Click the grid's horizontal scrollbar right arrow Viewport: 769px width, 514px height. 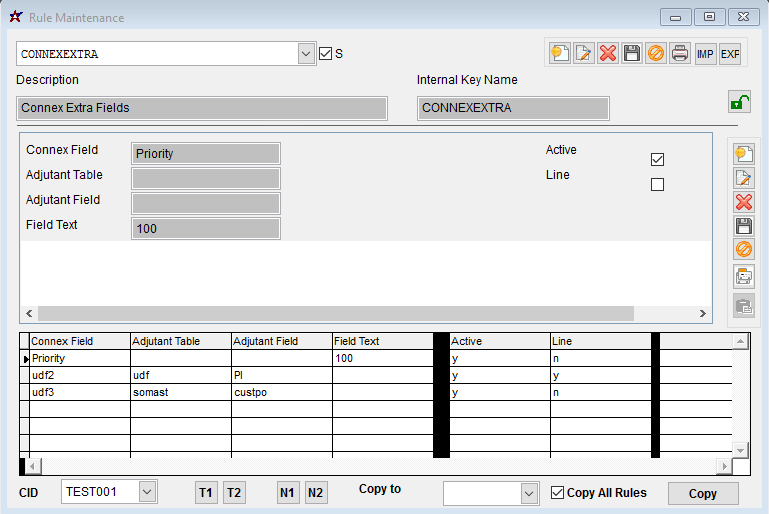point(725,467)
